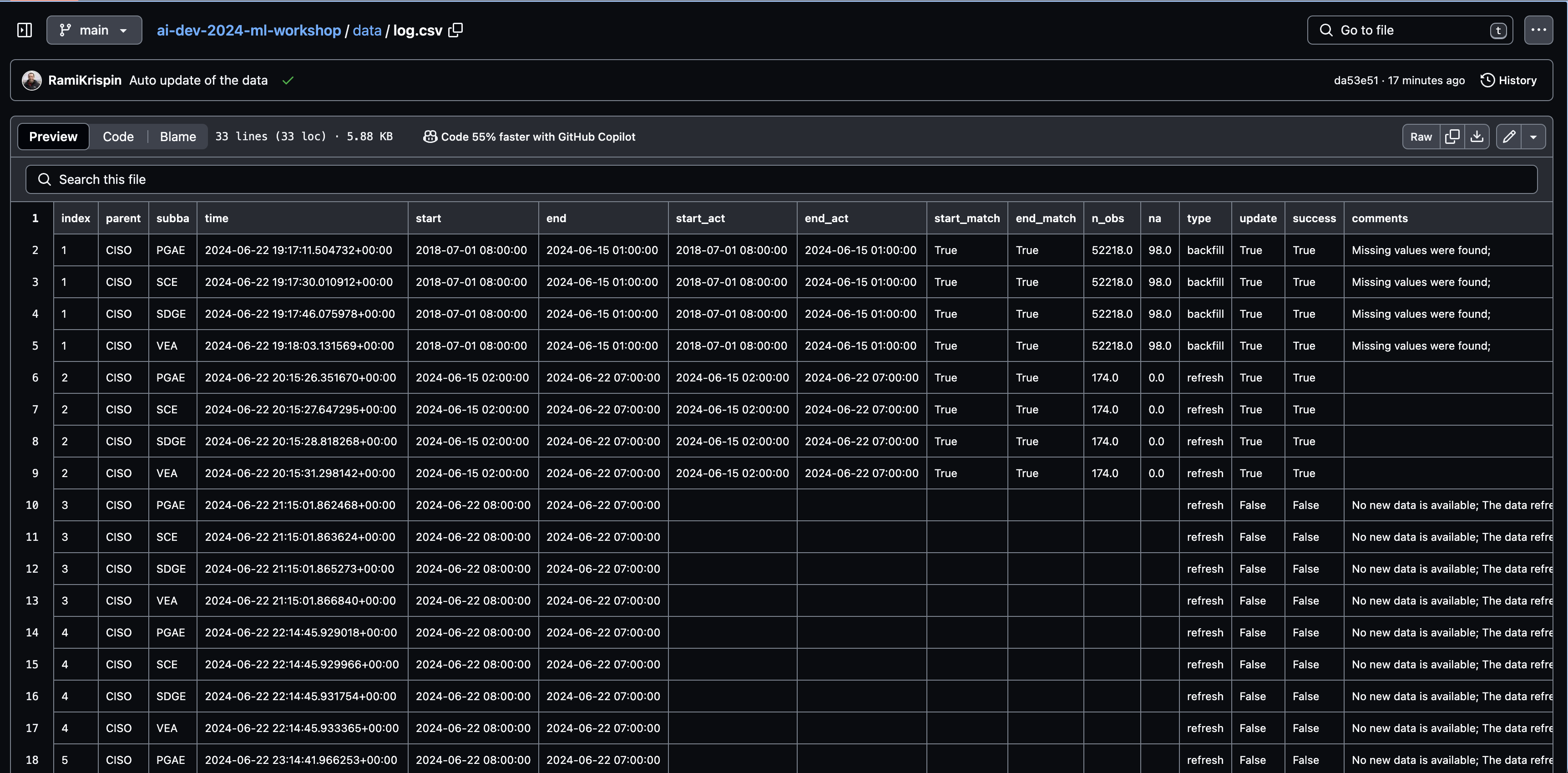Navigate to the data folder
Screen dimensions: 1568x773
(x=366, y=30)
